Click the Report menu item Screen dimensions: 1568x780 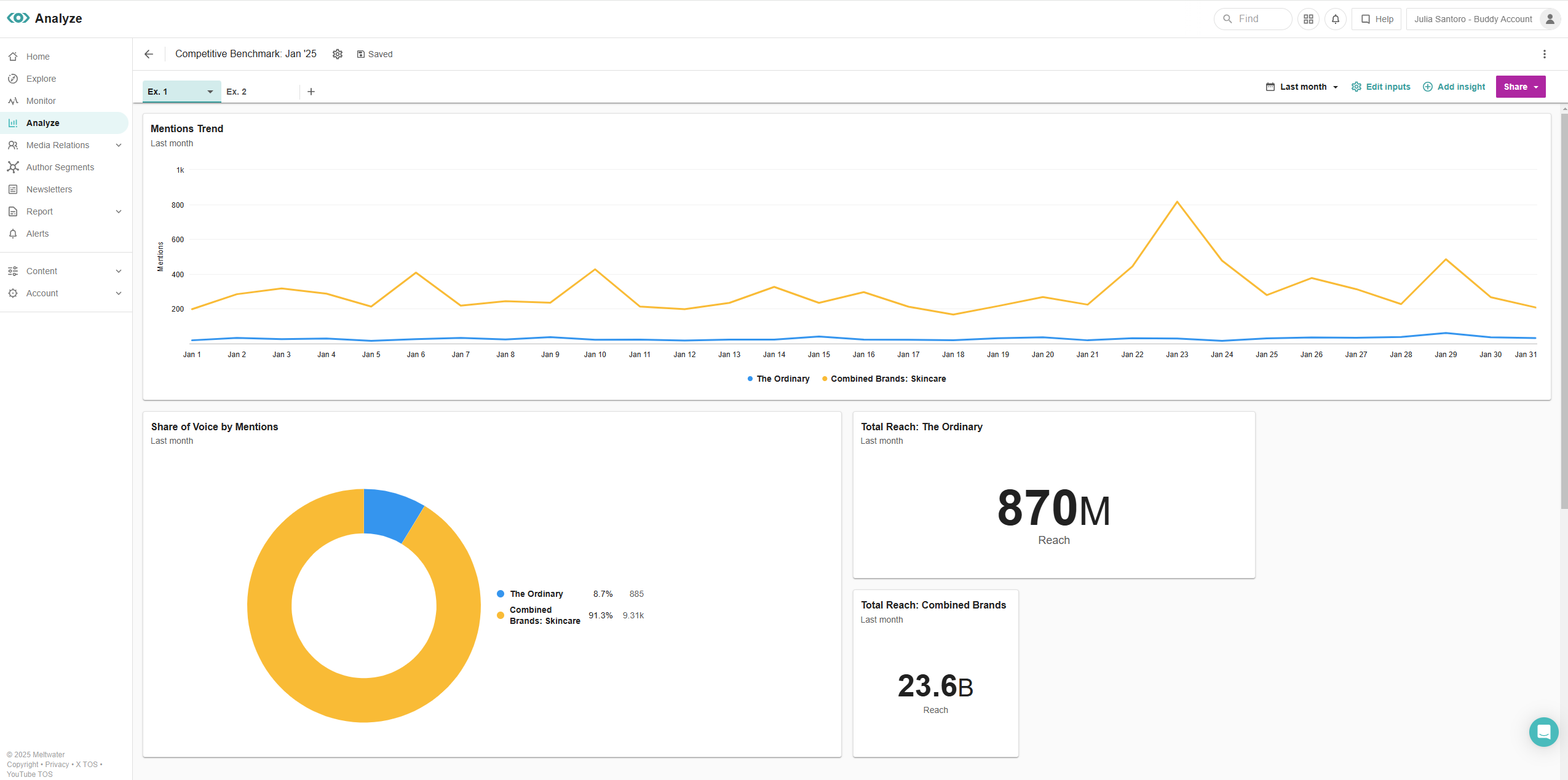click(x=39, y=211)
